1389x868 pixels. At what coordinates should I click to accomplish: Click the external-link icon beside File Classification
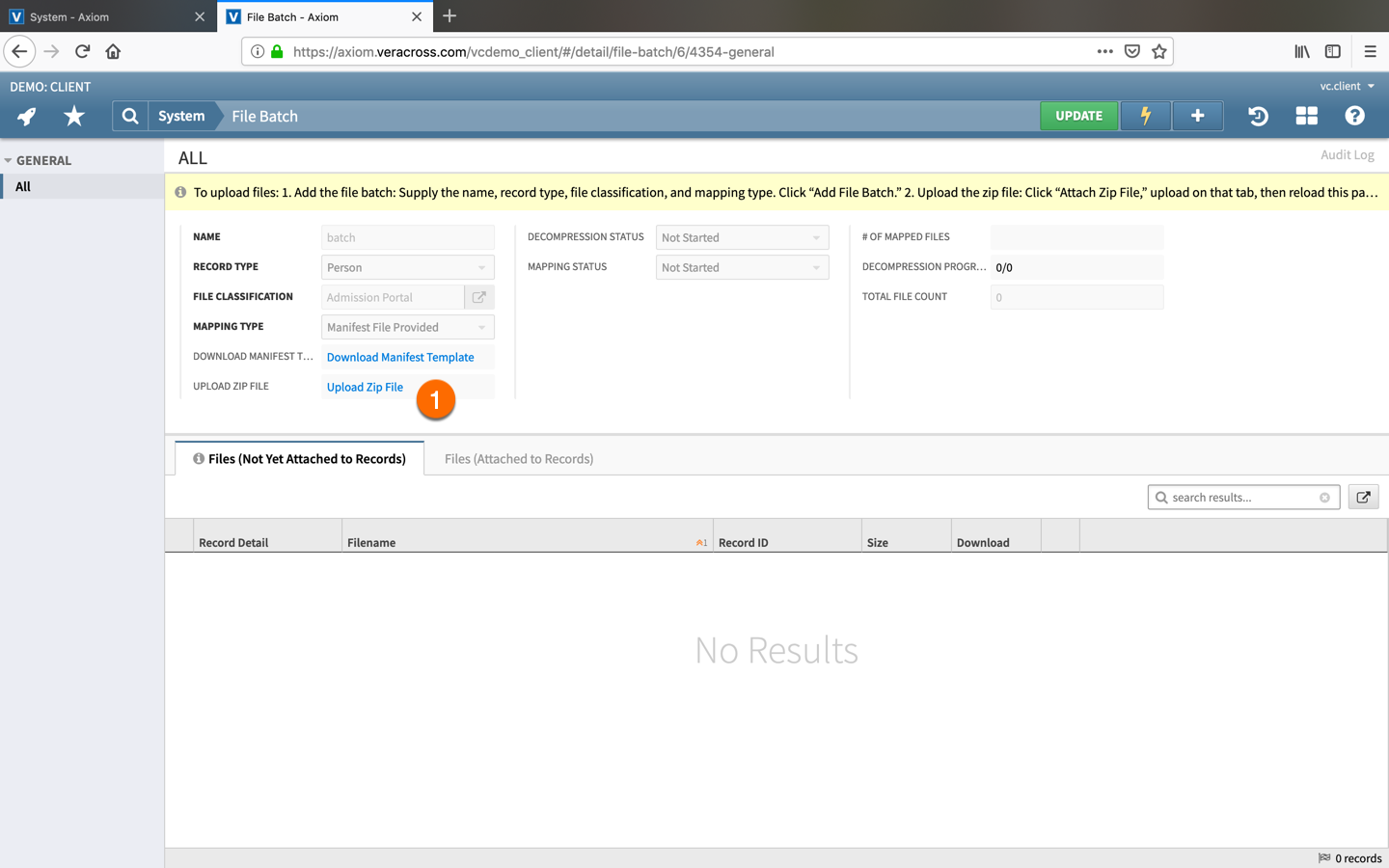point(478,297)
